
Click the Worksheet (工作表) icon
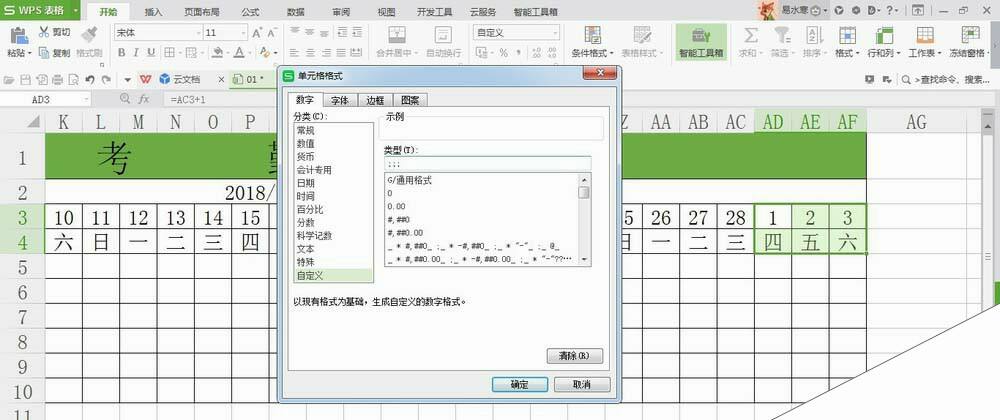925,35
